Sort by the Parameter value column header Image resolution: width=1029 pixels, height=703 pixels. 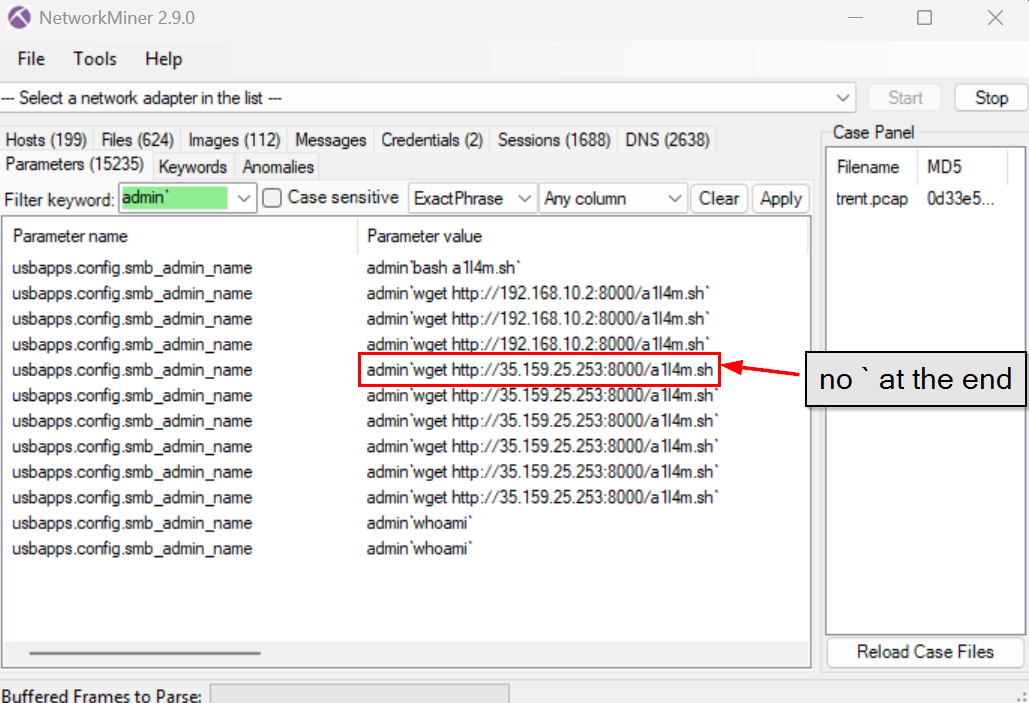[x=583, y=236]
